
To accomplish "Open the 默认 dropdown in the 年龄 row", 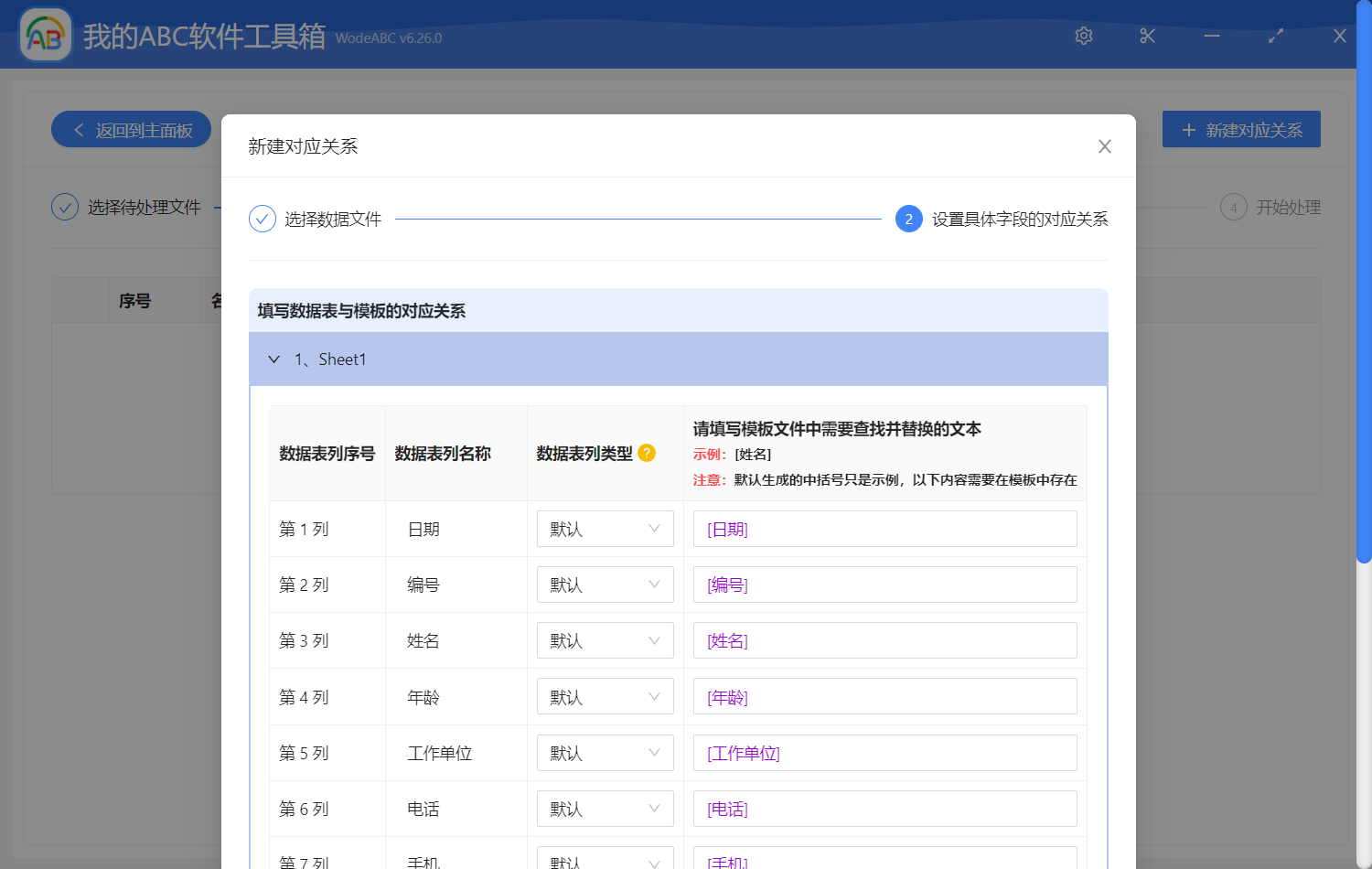I will click(x=605, y=696).
